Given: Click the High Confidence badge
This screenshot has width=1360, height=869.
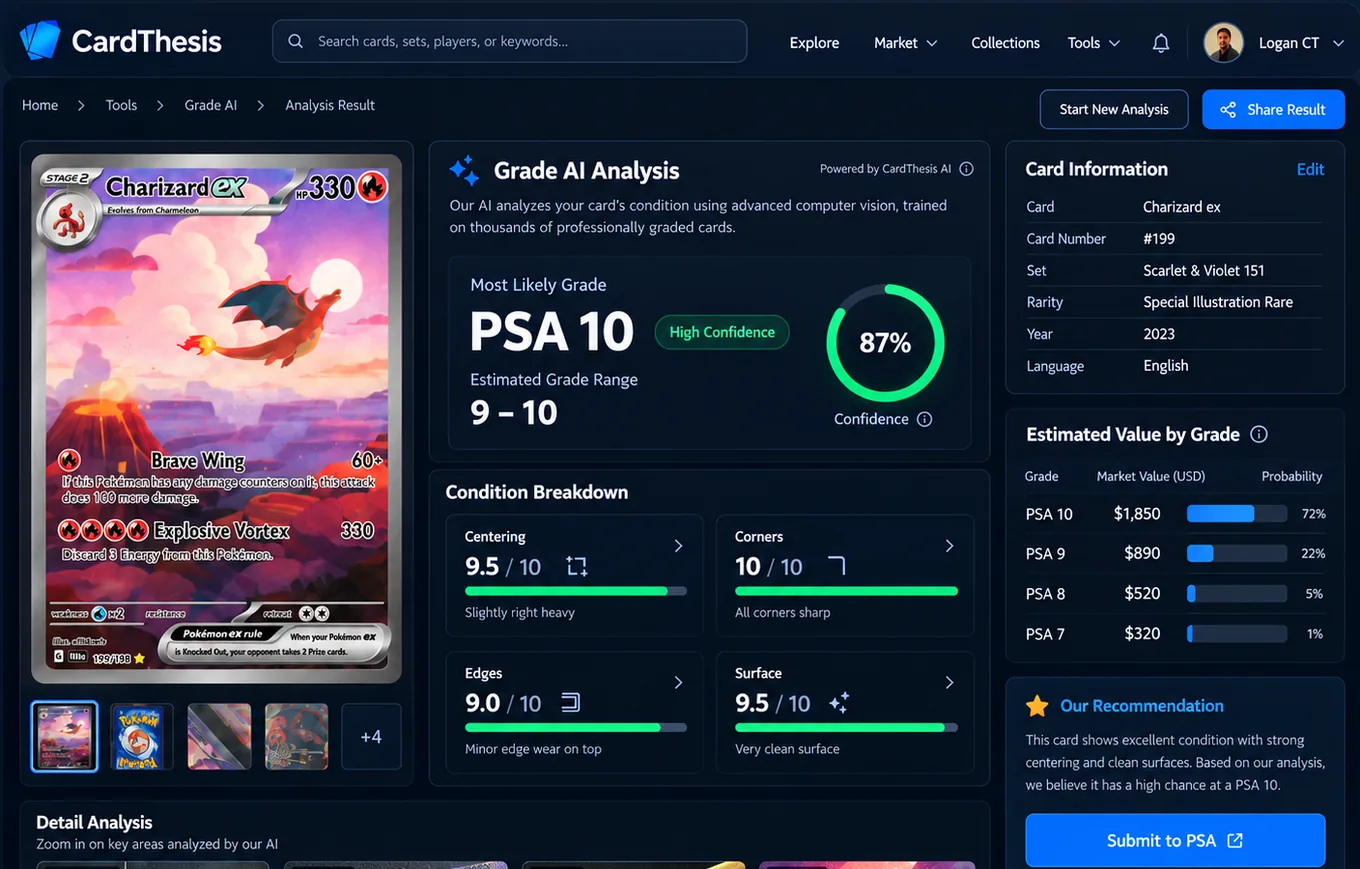Looking at the screenshot, I should pyautogui.click(x=722, y=333).
